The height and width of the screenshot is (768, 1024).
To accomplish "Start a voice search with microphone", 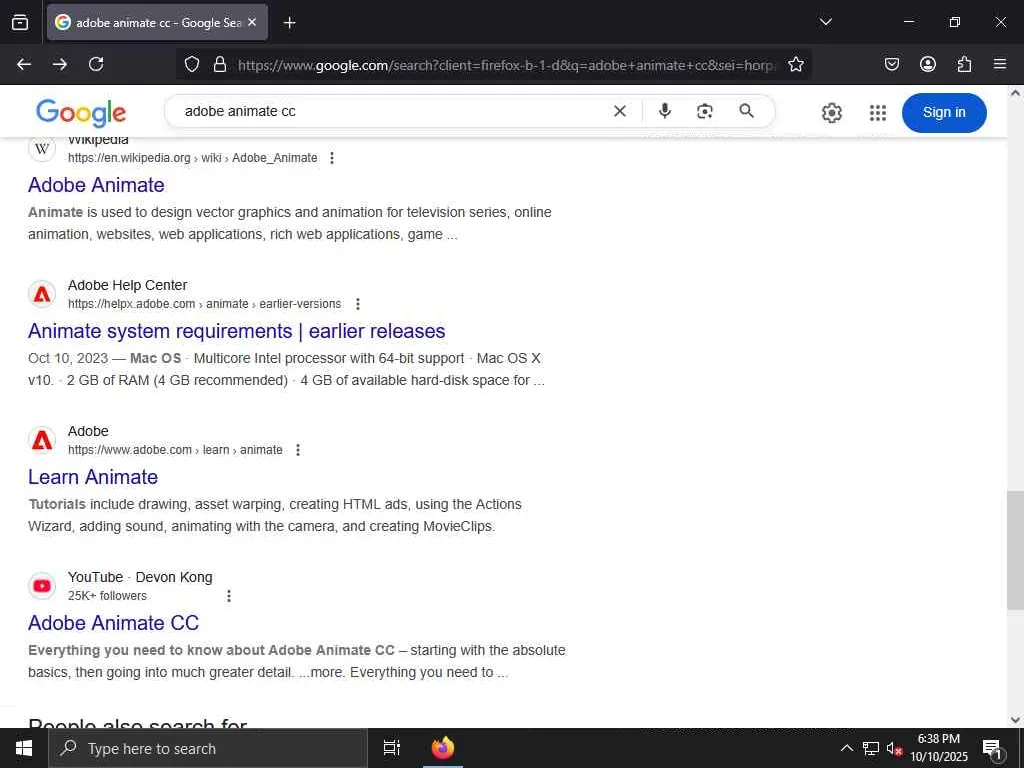I will [x=665, y=111].
